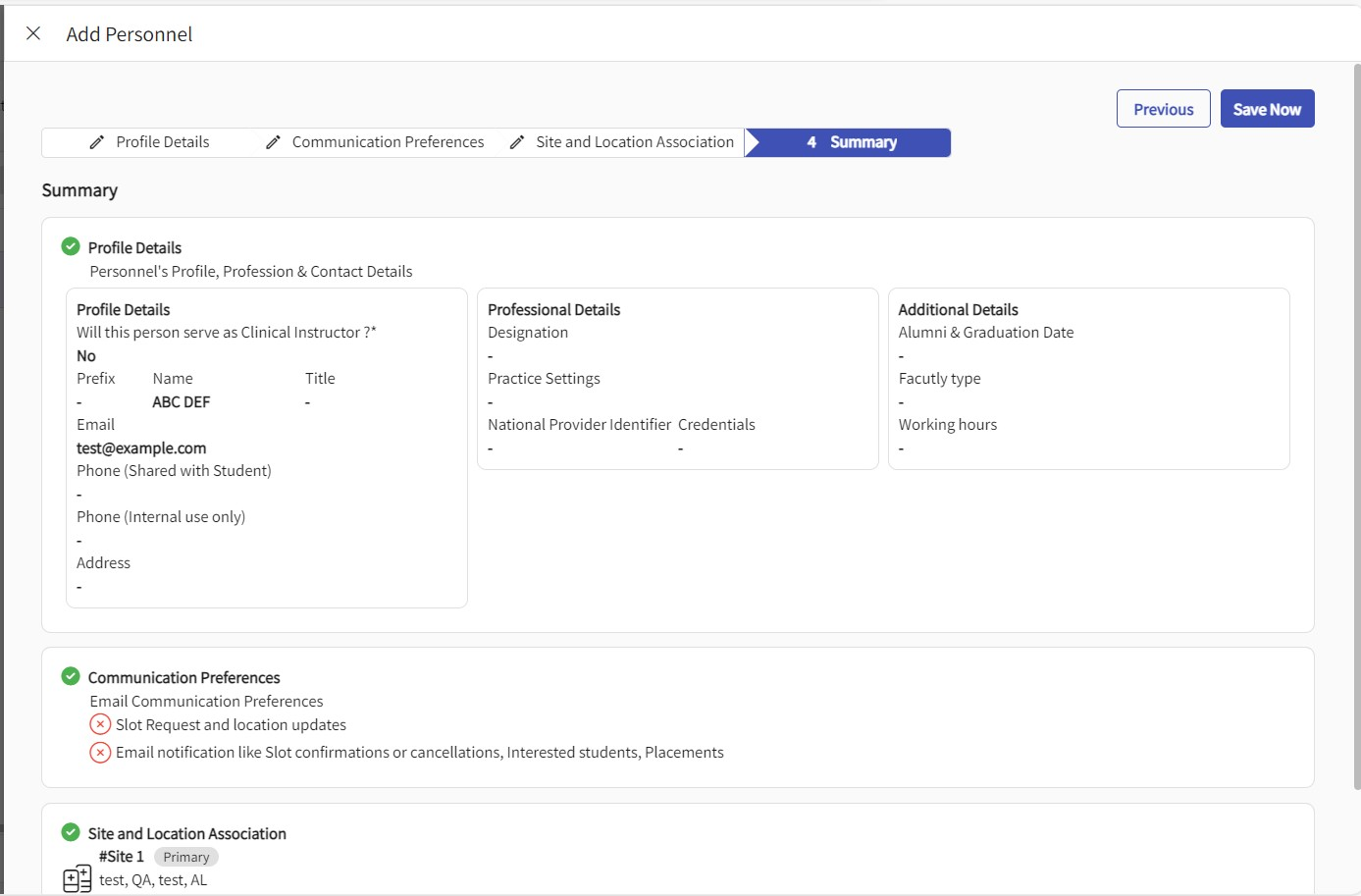The width and height of the screenshot is (1361, 896).
Task: Click Save Now to save personnel
Action: [x=1266, y=109]
